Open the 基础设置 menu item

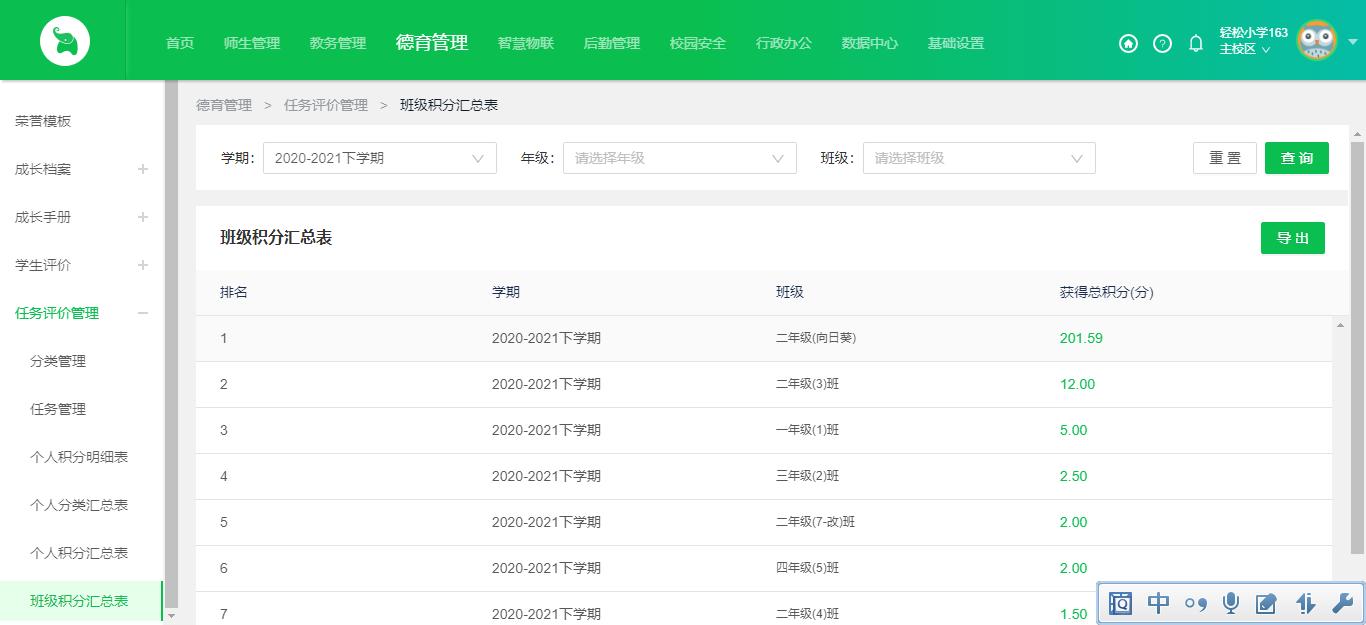(955, 44)
